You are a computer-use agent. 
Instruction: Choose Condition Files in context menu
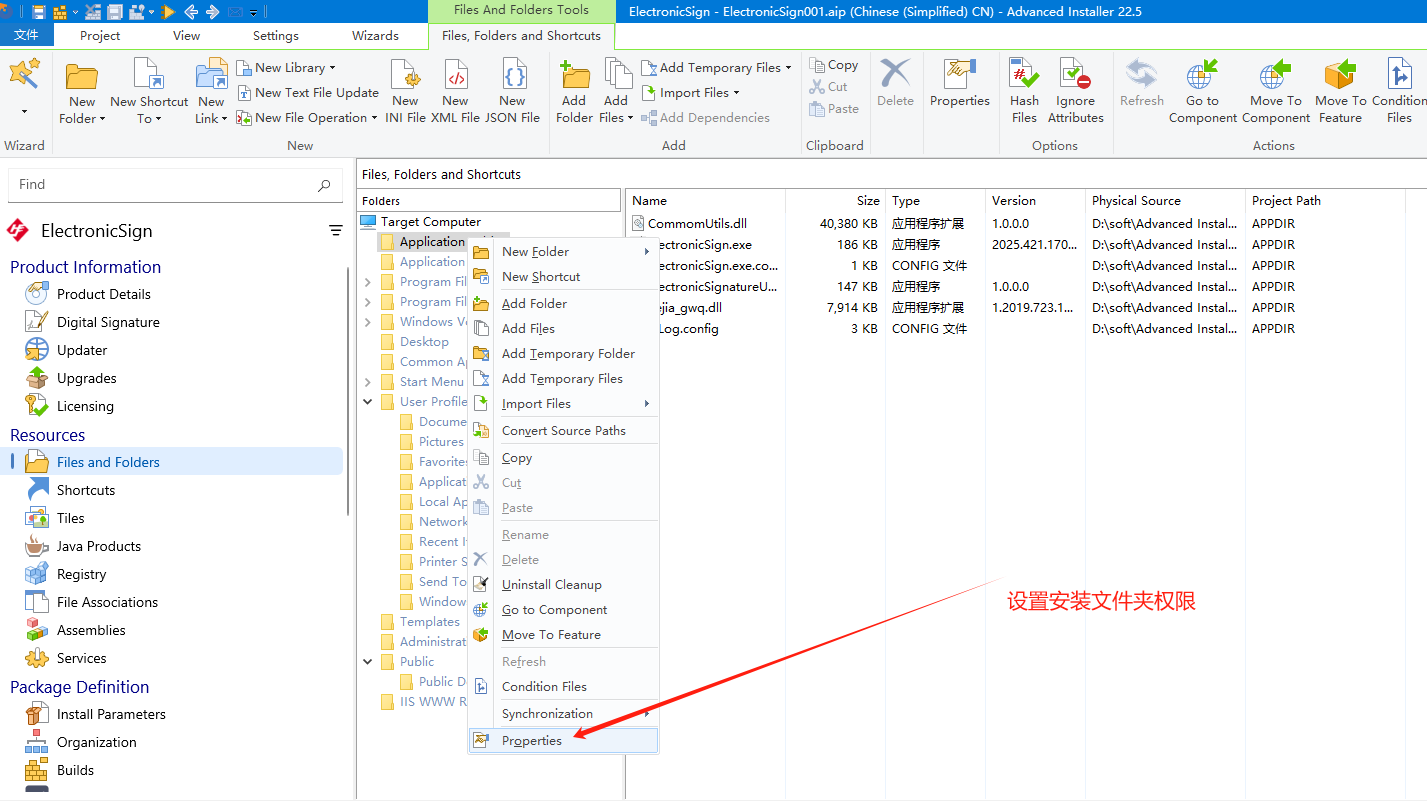(x=564, y=686)
